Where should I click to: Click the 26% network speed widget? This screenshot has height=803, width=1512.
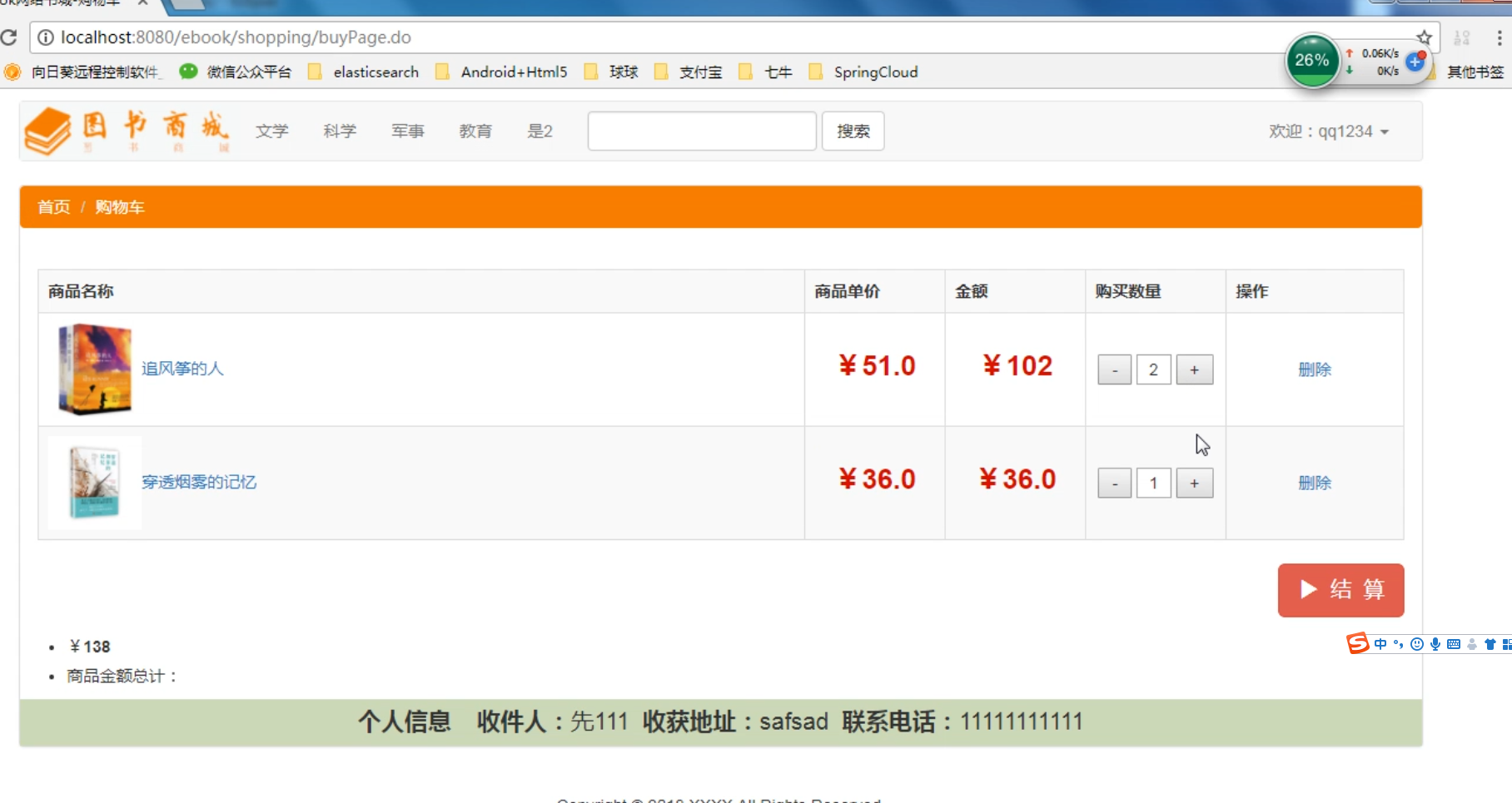click(1312, 61)
